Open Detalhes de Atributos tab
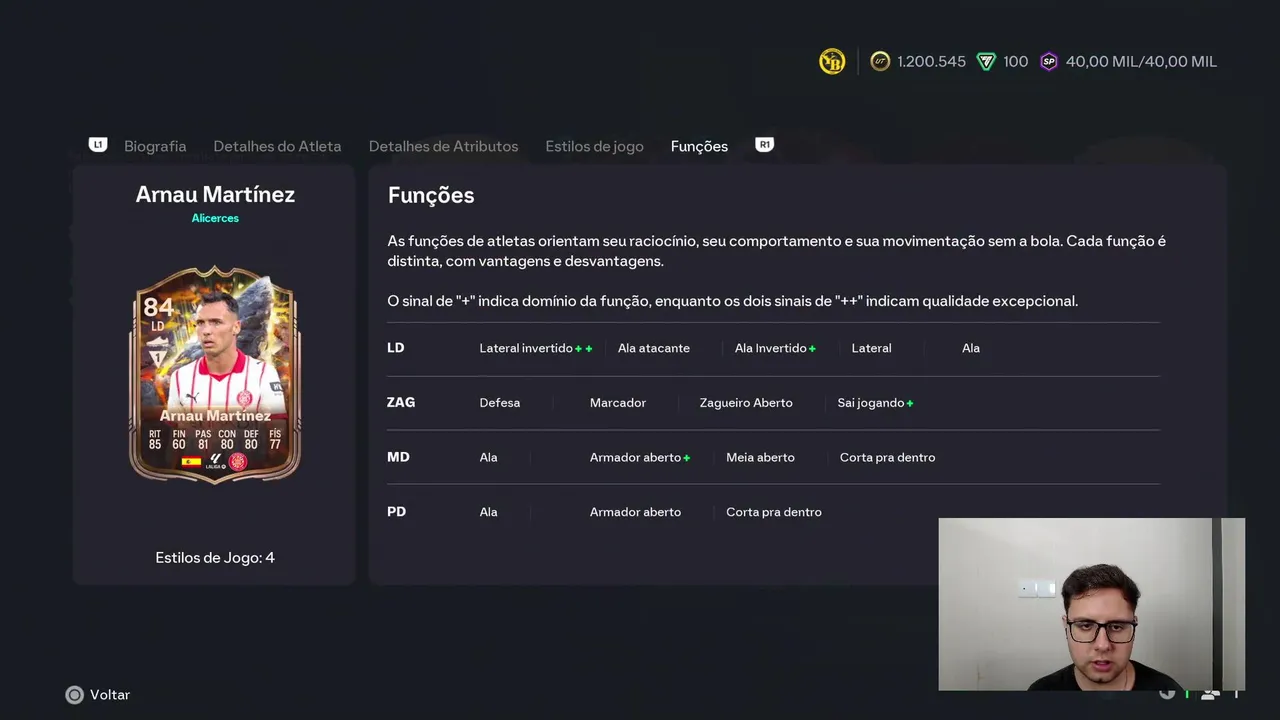The image size is (1280, 720). click(443, 146)
